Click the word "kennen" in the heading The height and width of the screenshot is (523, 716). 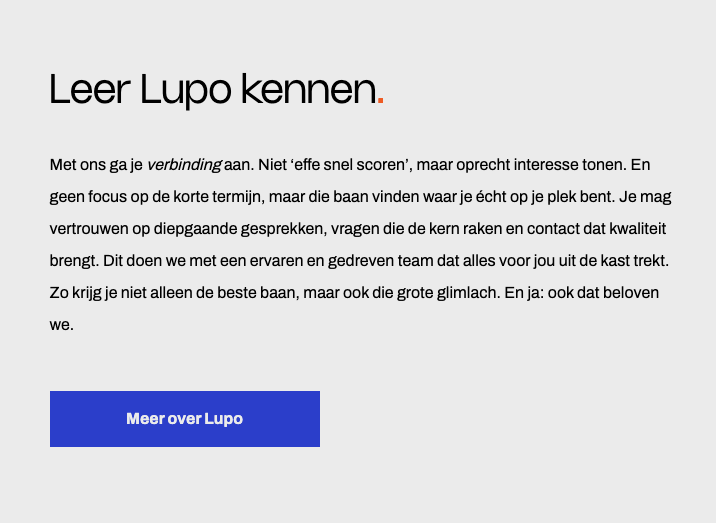click(x=308, y=90)
